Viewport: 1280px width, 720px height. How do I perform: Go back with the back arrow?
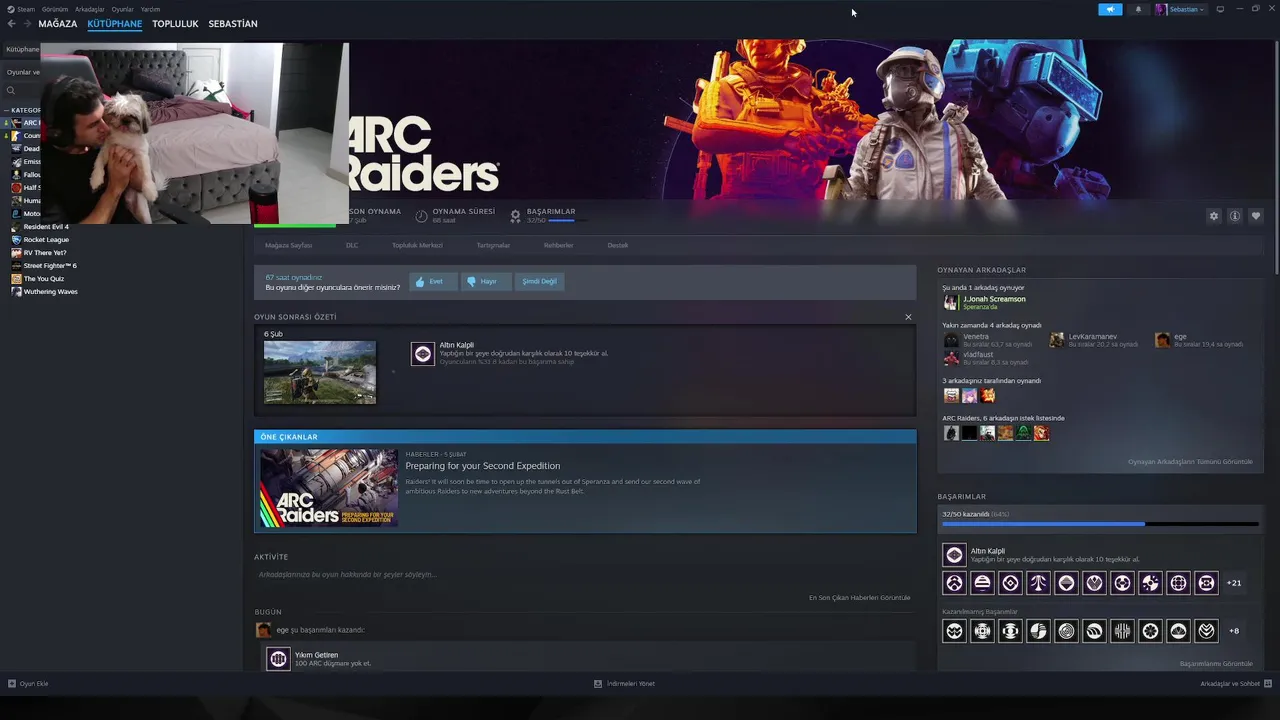click(x=12, y=24)
